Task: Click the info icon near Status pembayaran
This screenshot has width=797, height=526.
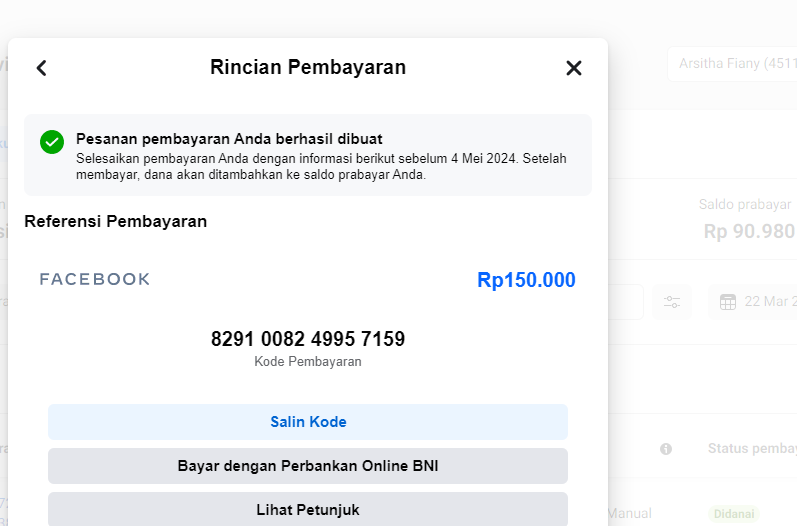Action: pyautogui.click(x=666, y=449)
